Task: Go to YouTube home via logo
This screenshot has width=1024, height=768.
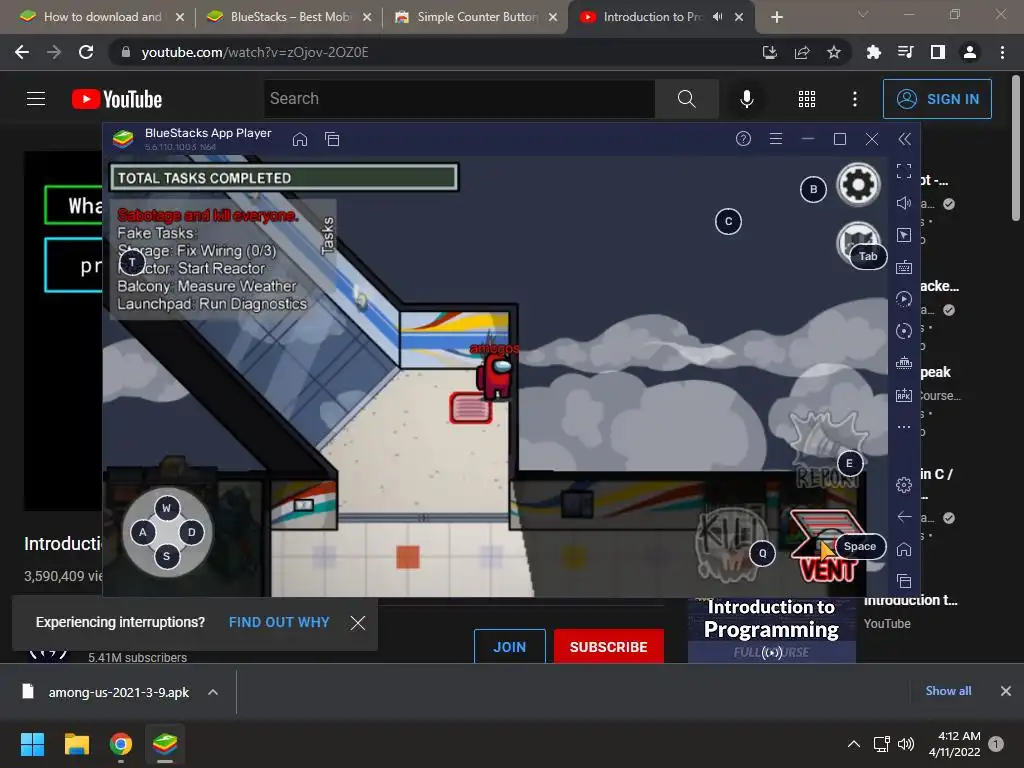Action: (117, 99)
